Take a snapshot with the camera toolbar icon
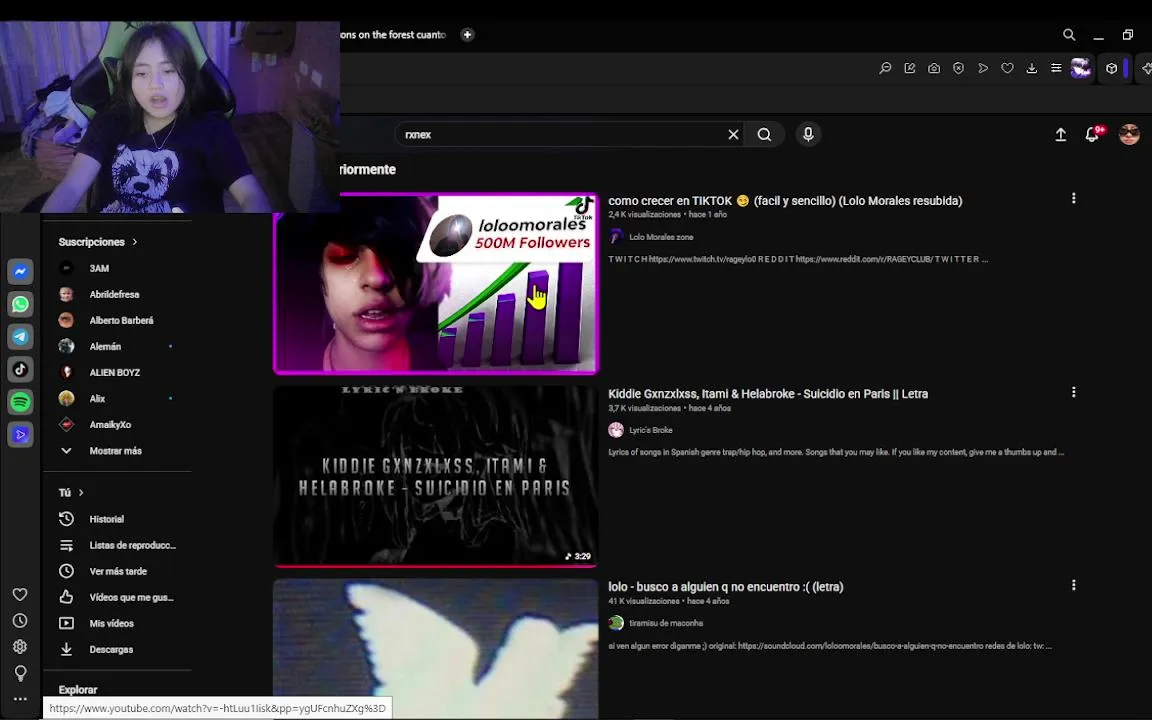The width and height of the screenshot is (1152, 720). [934, 68]
